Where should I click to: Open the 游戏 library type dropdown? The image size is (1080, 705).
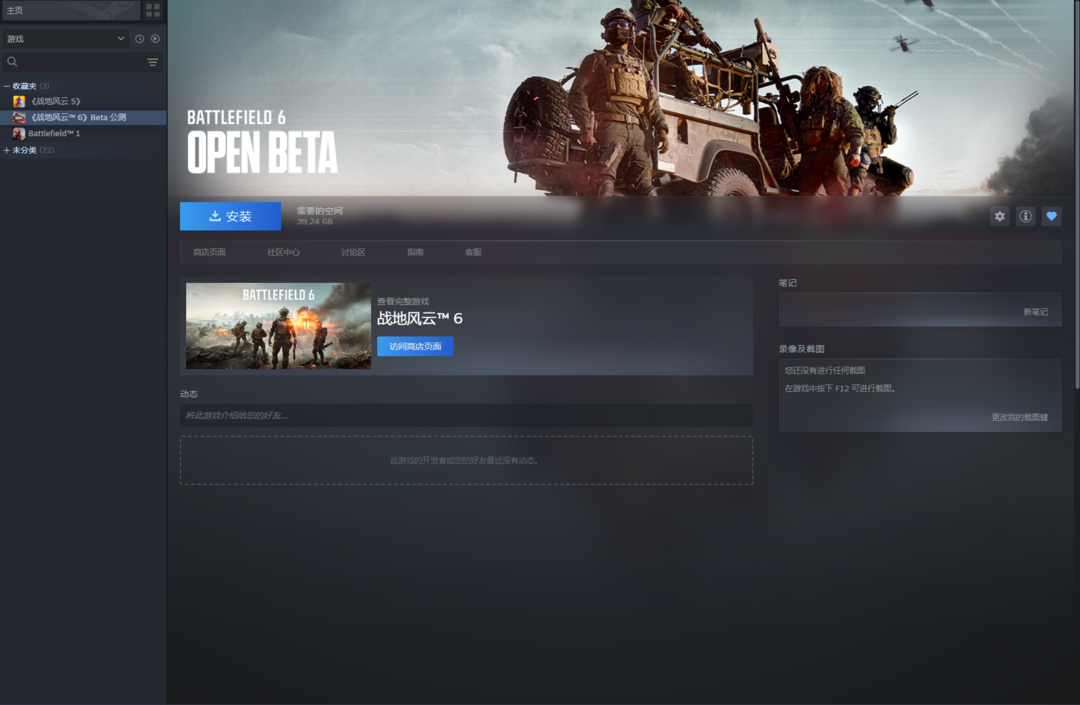tap(65, 39)
